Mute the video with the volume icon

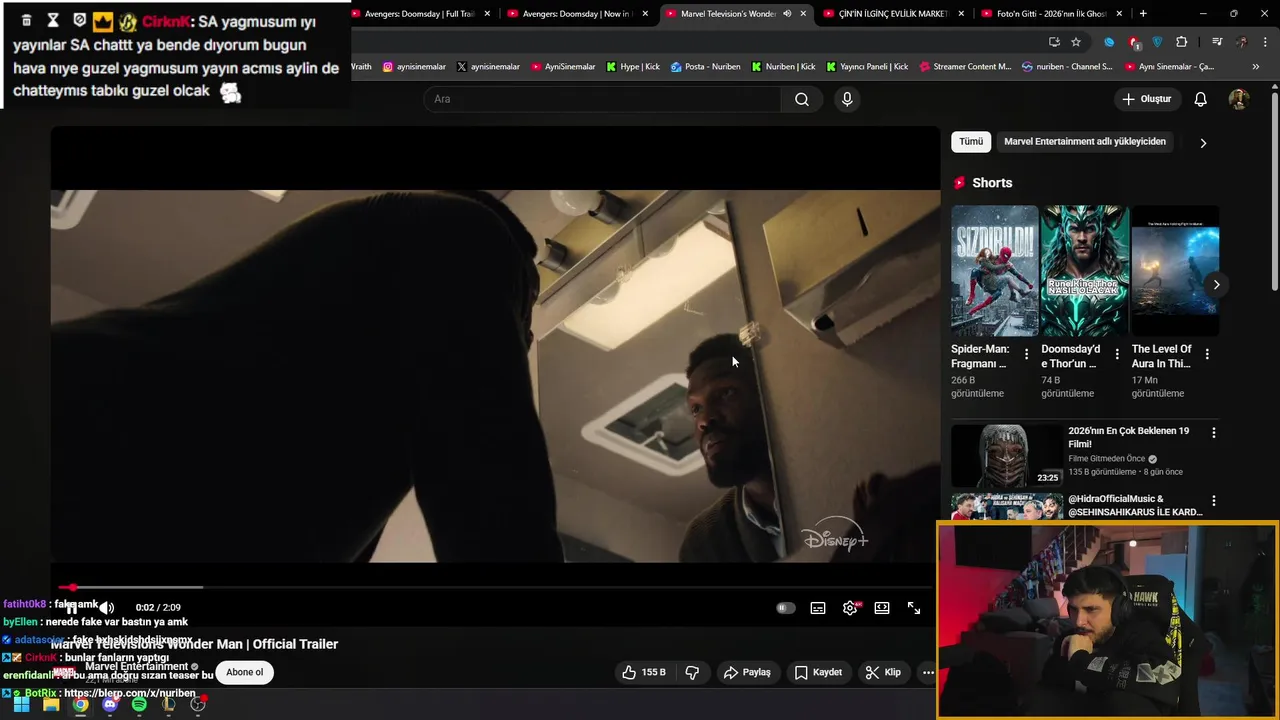107,608
